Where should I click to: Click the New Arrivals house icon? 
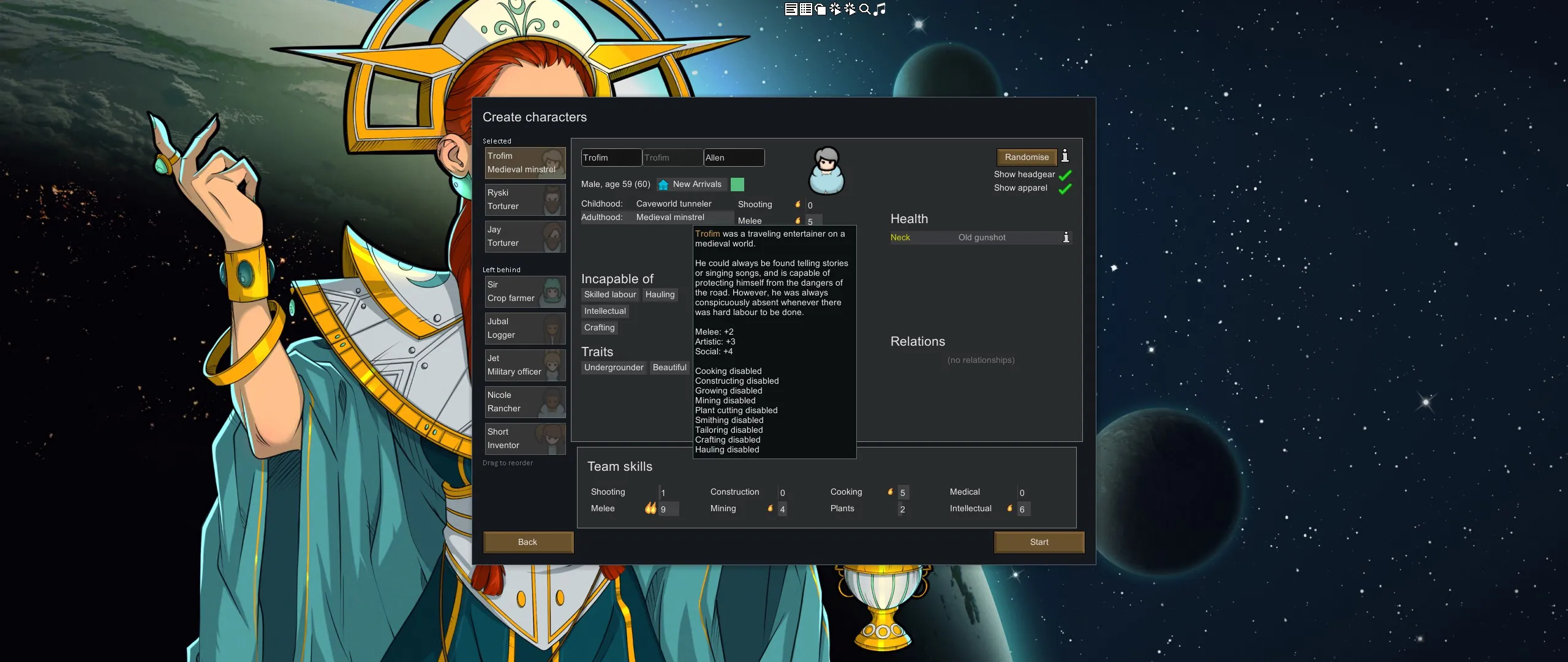point(663,185)
